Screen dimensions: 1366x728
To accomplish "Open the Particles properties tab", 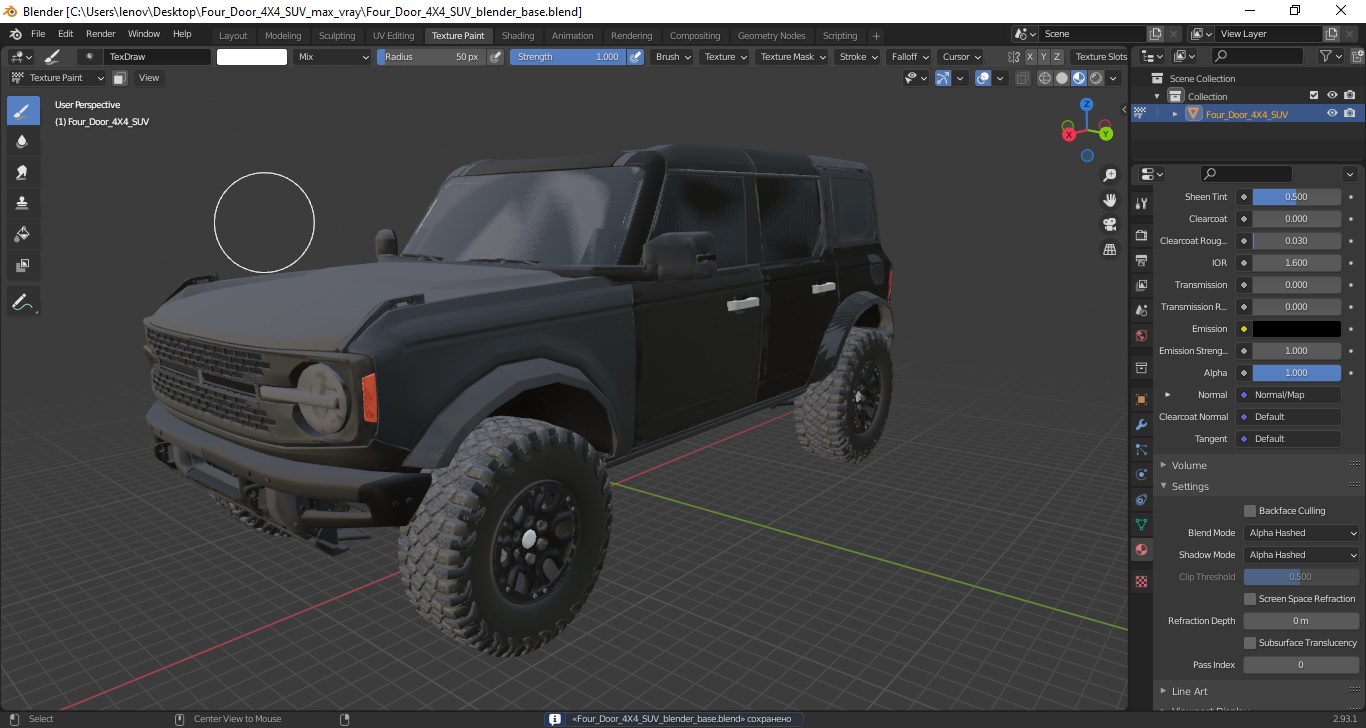I will (1141, 449).
